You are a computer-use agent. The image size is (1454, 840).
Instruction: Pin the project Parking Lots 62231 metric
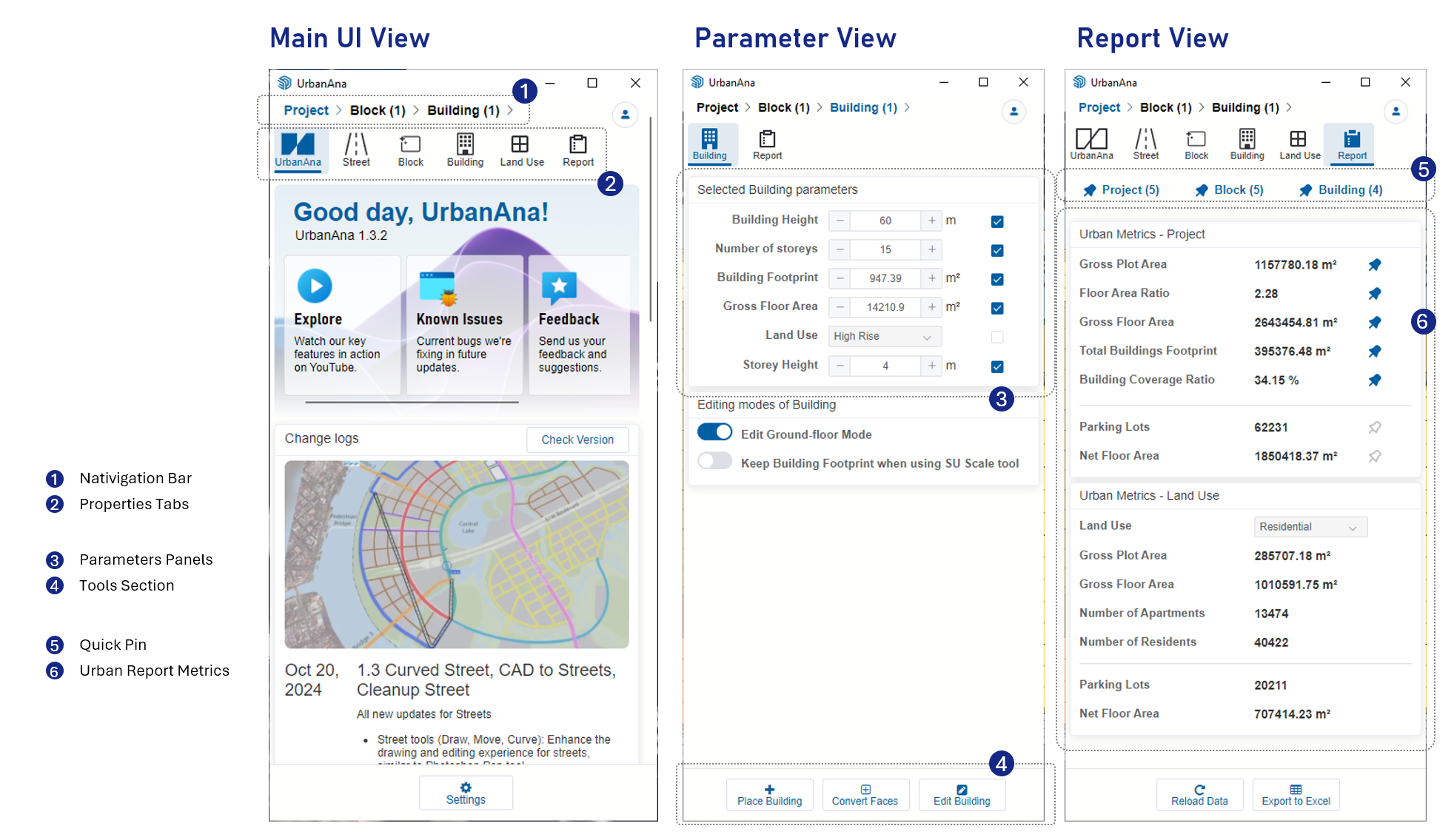pyautogui.click(x=1375, y=427)
